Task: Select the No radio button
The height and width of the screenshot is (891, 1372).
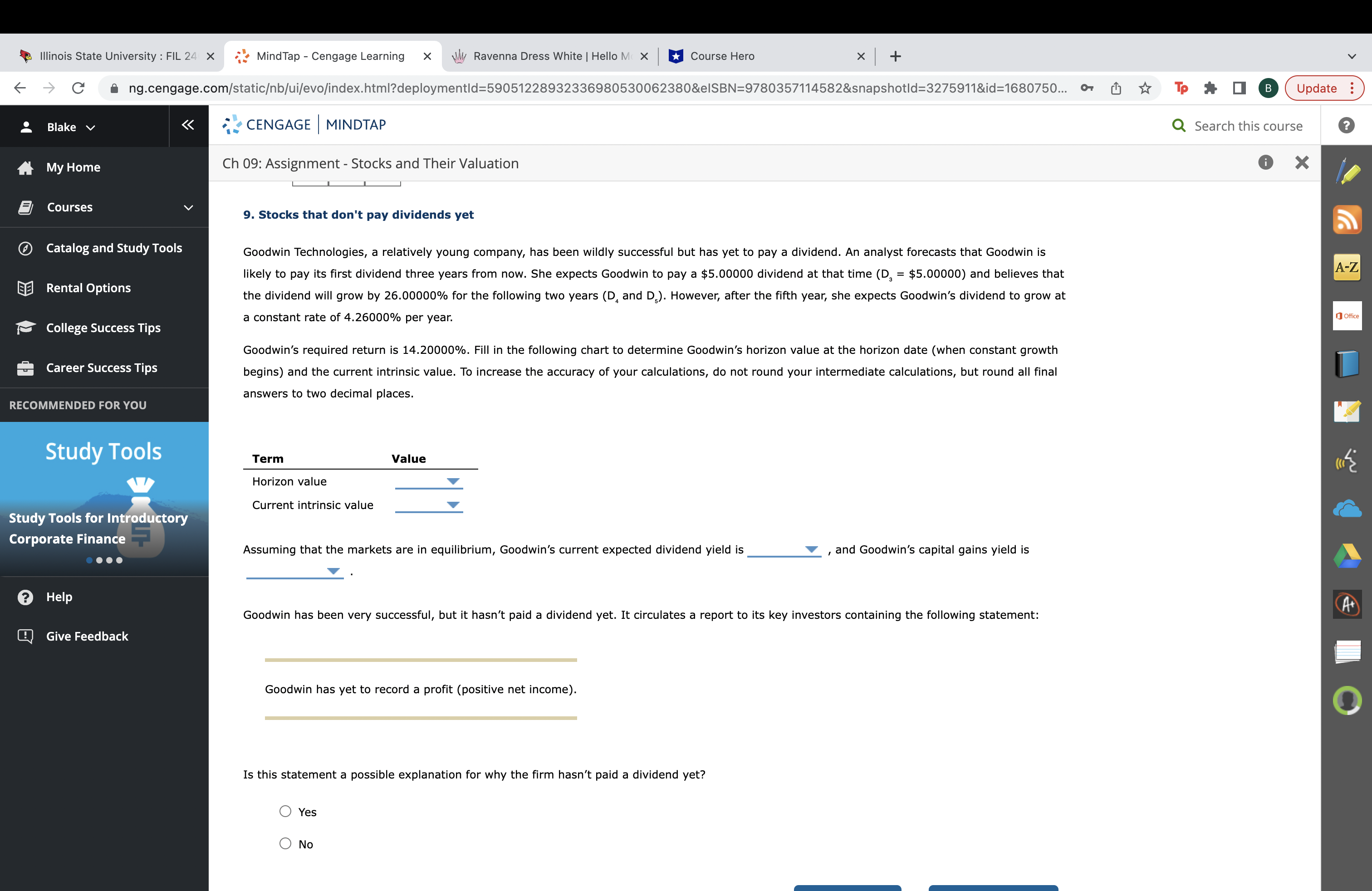Action: tap(285, 843)
